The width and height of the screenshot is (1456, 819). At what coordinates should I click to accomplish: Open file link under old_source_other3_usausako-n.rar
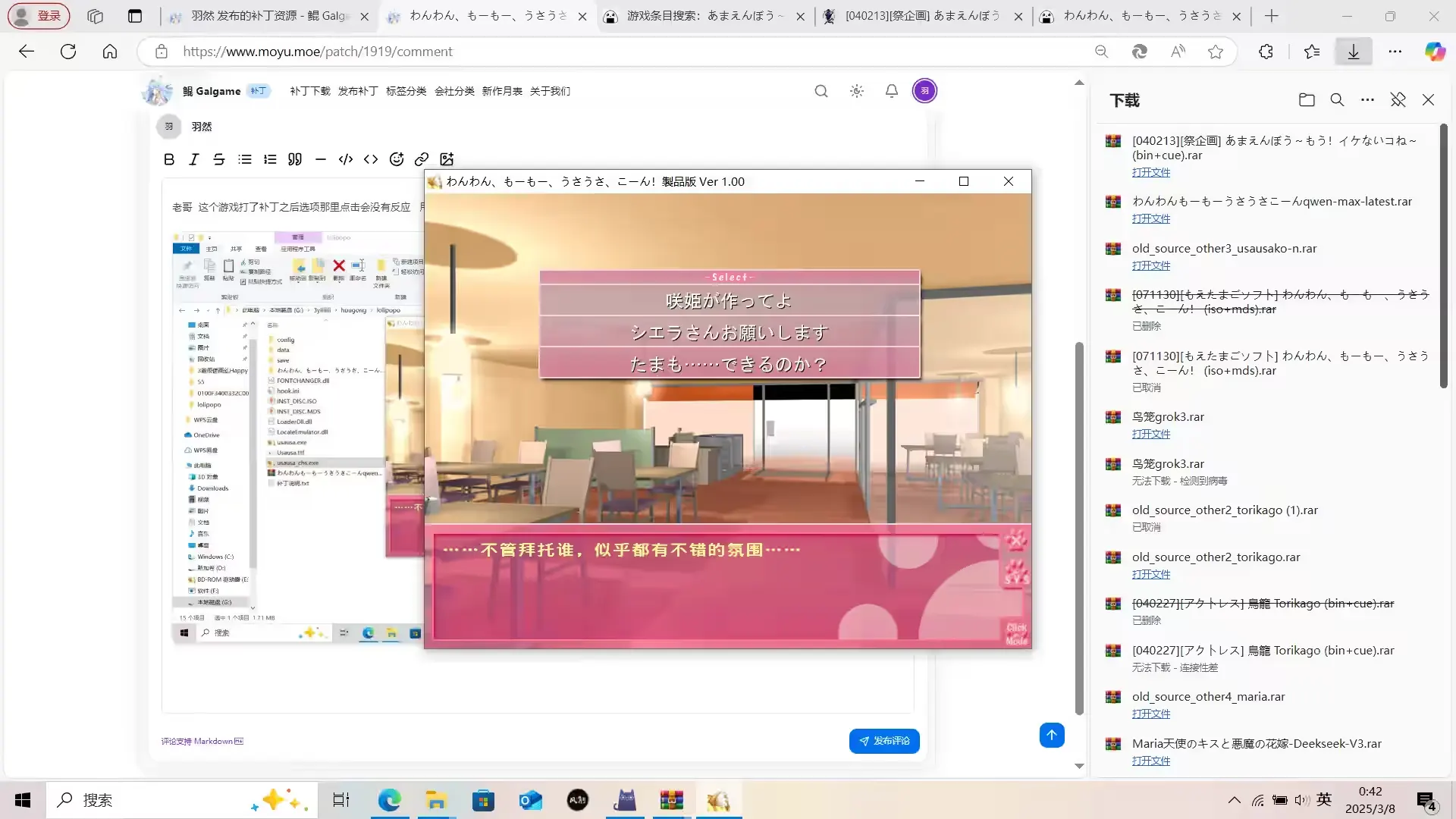[1150, 265]
